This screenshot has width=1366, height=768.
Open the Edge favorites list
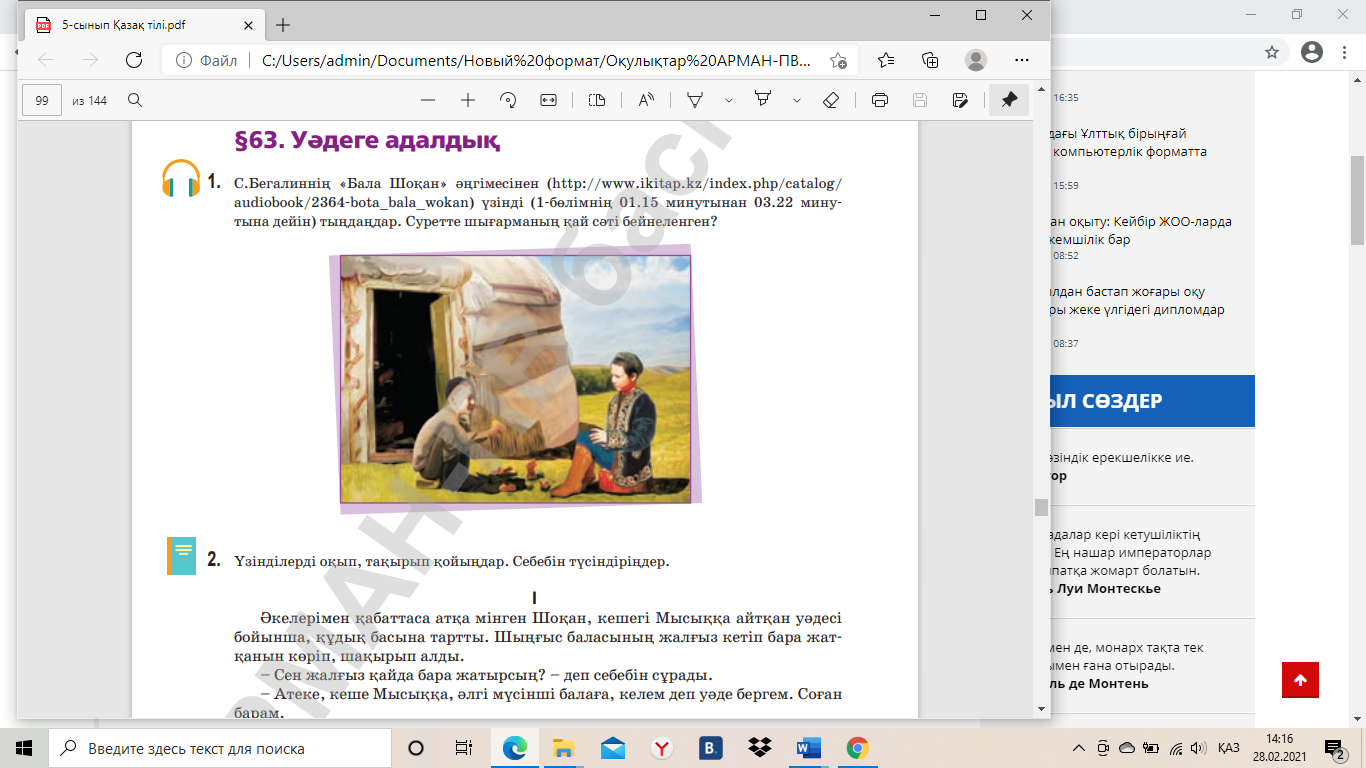click(886, 60)
